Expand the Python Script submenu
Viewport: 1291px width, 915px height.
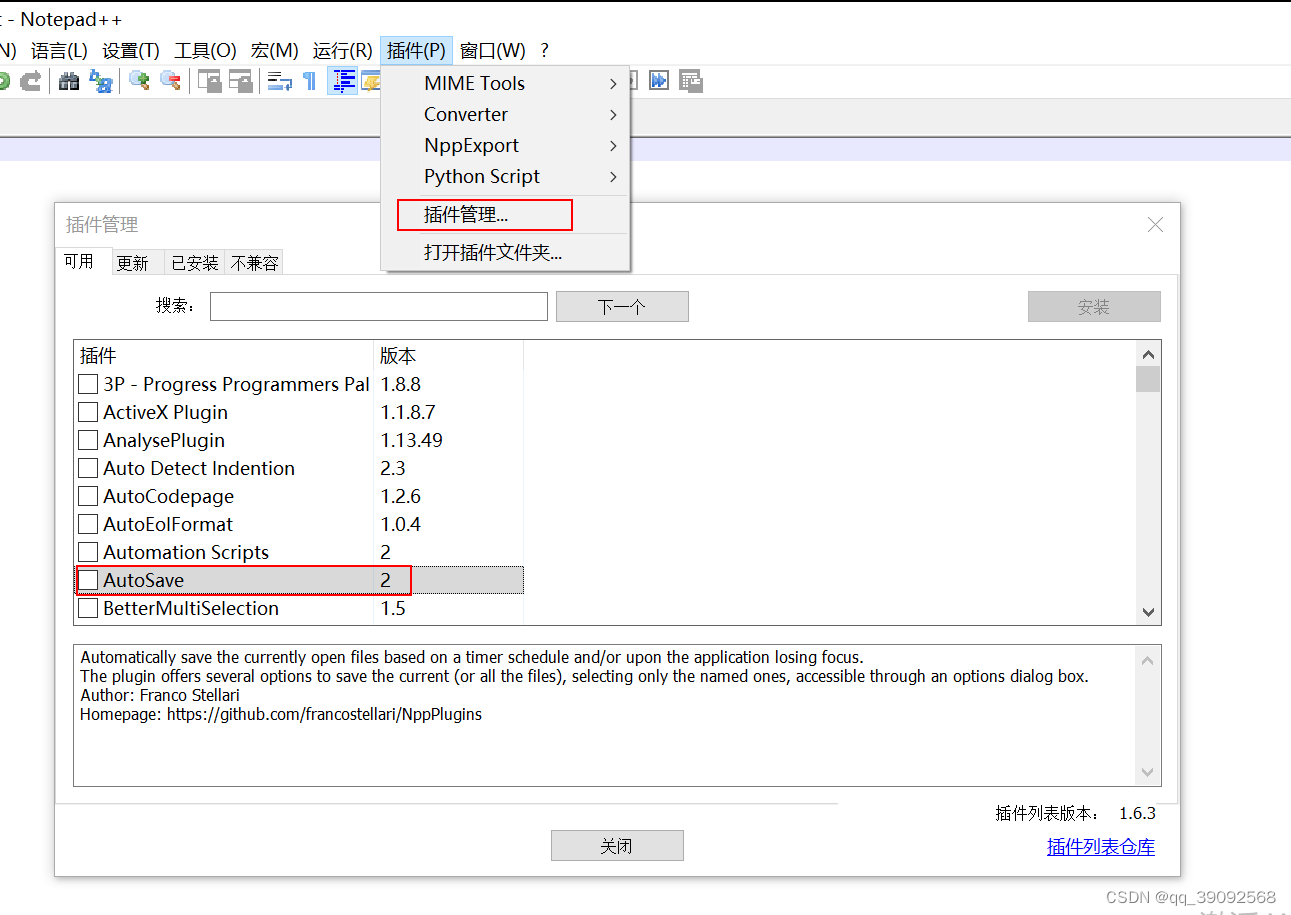tap(505, 176)
